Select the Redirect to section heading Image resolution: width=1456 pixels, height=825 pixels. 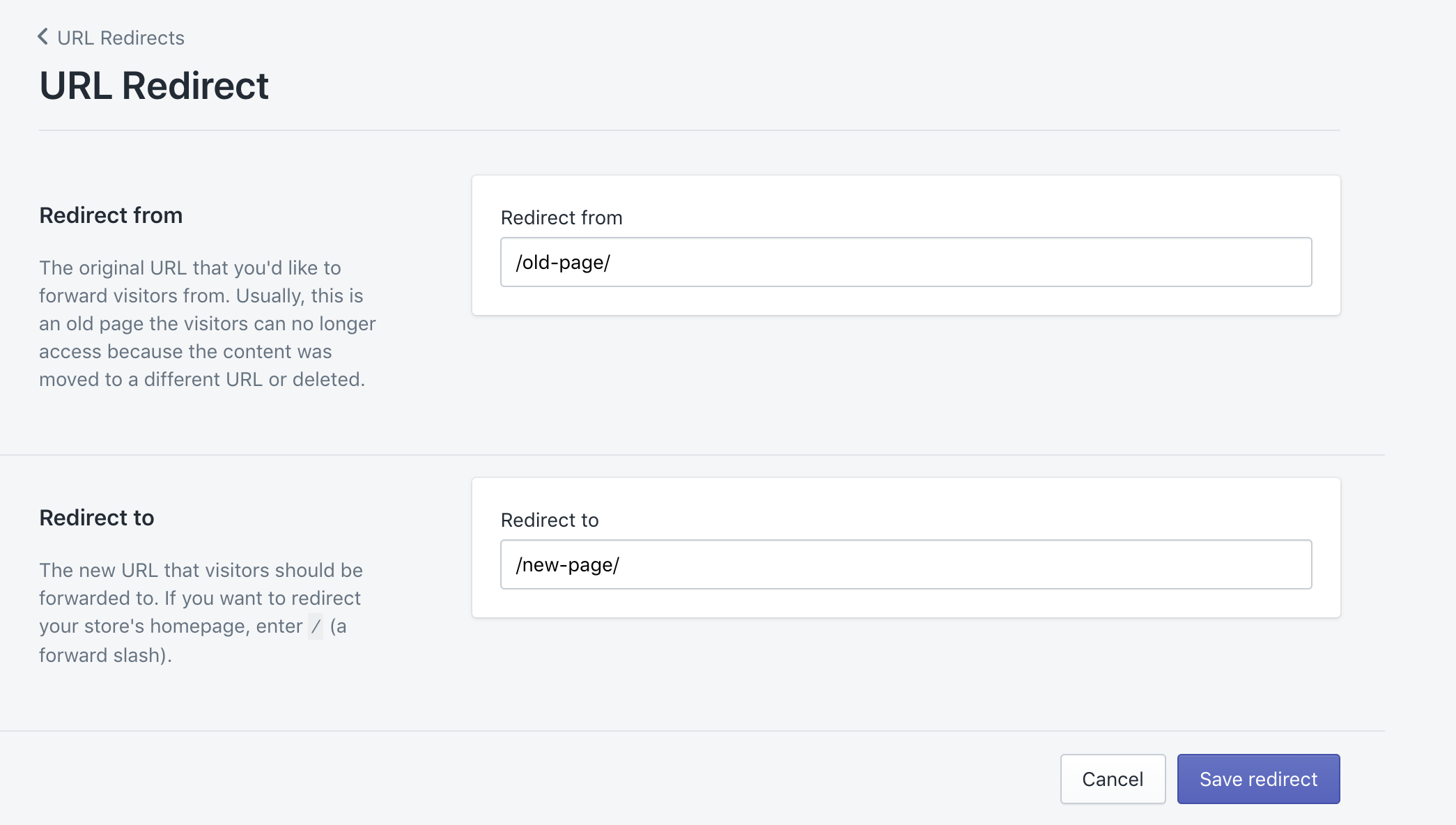pyautogui.click(x=97, y=518)
